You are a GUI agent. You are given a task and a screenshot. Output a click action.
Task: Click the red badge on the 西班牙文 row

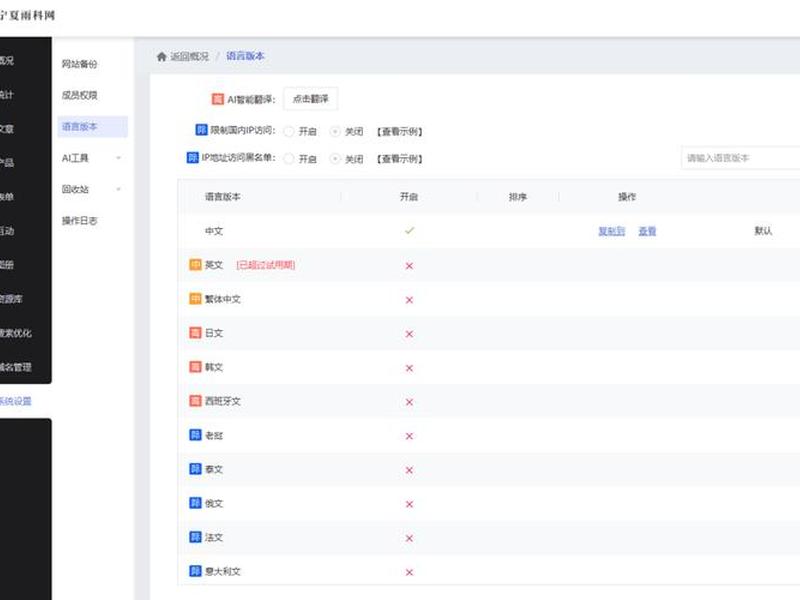tap(195, 401)
